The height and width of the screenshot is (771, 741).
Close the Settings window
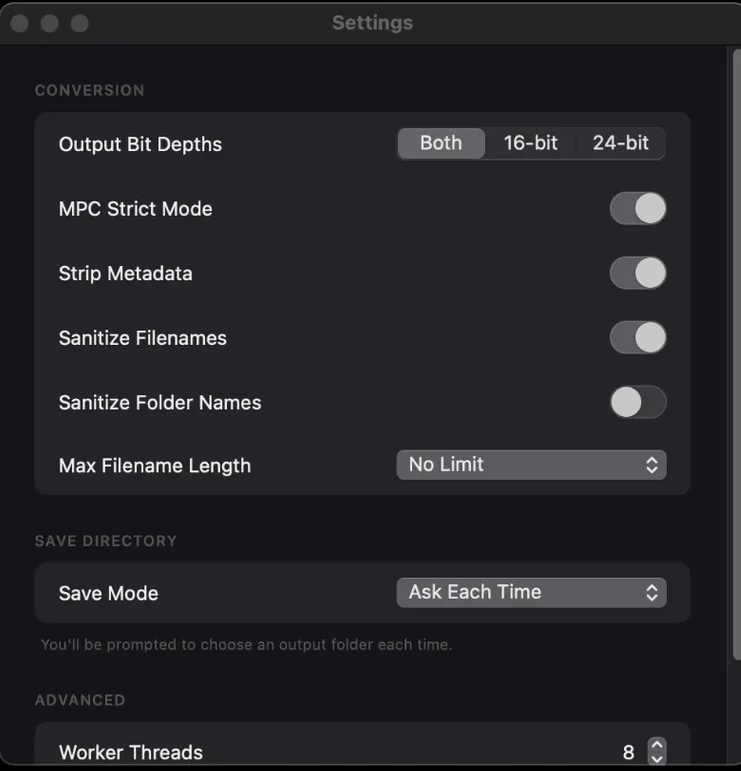pos(19,23)
